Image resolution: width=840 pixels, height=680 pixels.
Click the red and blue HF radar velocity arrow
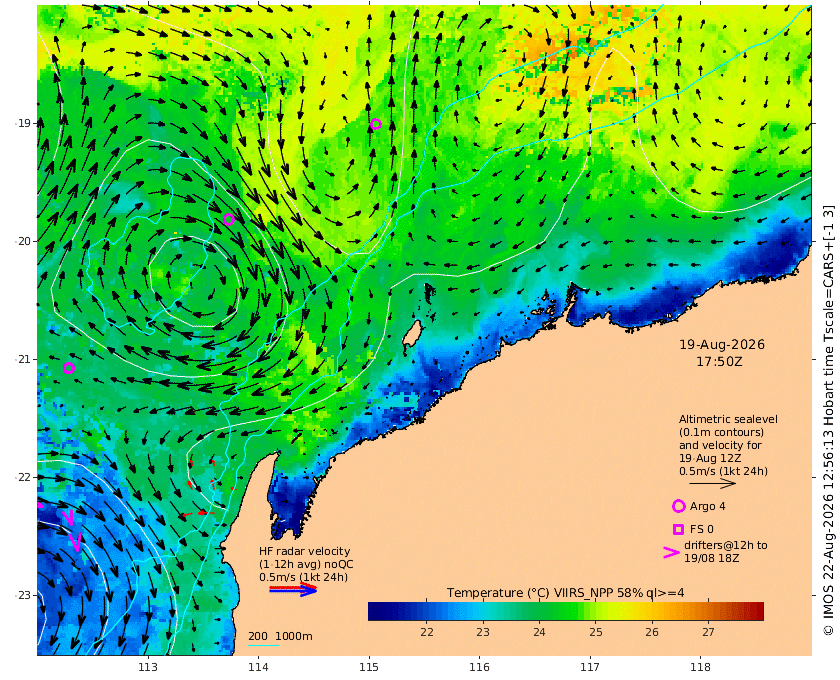pos(293,590)
